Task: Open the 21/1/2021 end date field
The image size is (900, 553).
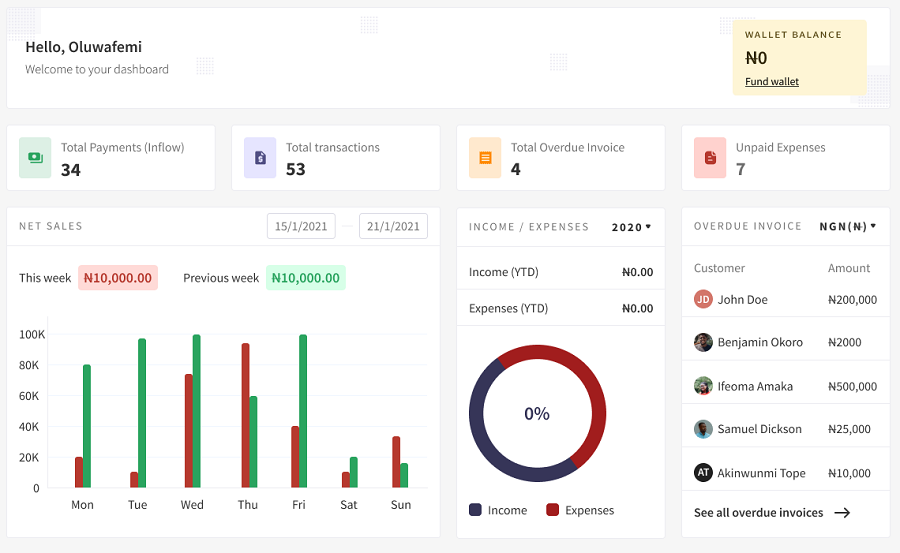Action: 393,226
